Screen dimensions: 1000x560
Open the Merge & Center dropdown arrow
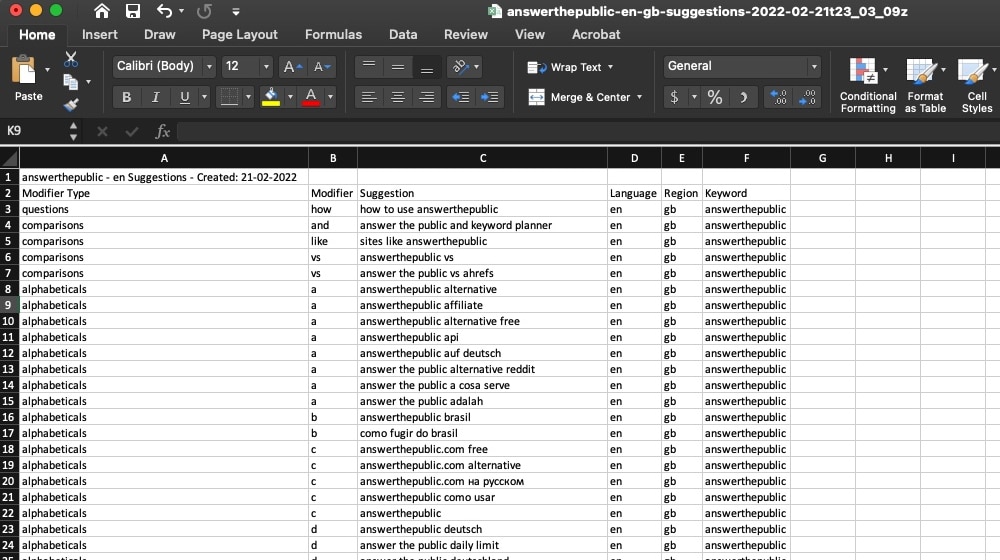tap(639, 97)
